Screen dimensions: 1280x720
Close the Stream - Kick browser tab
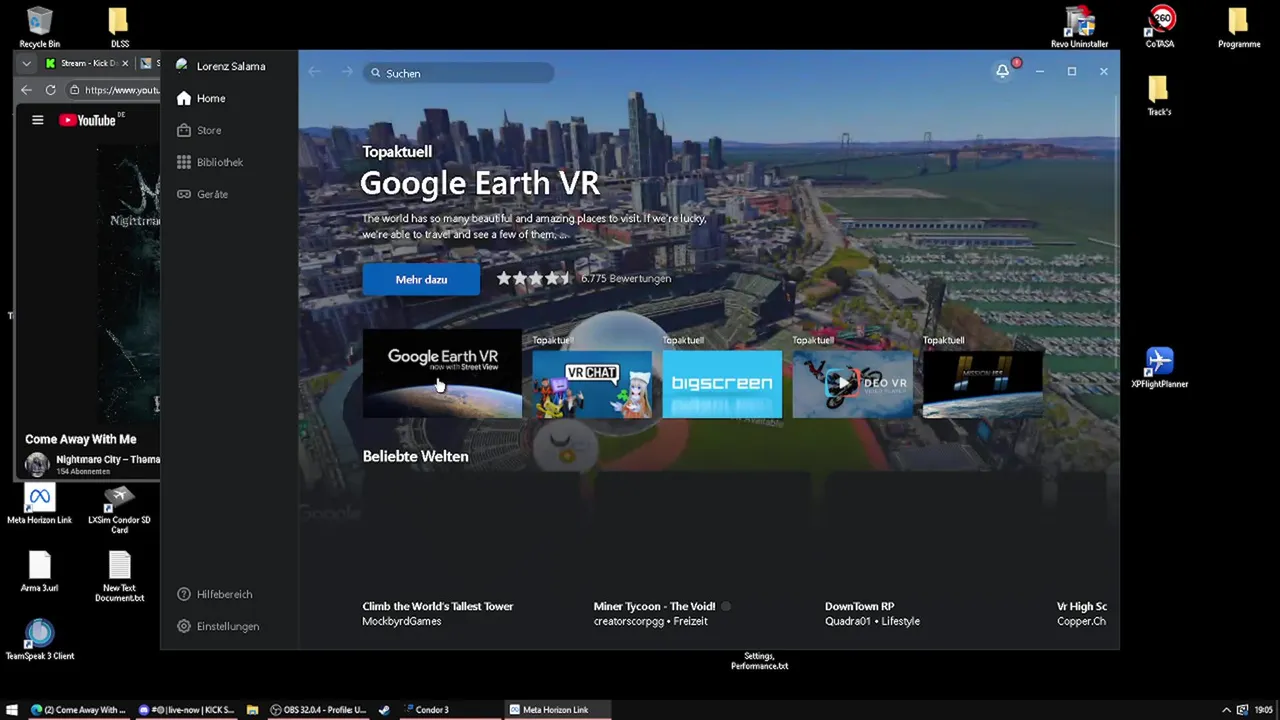point(126,63)
